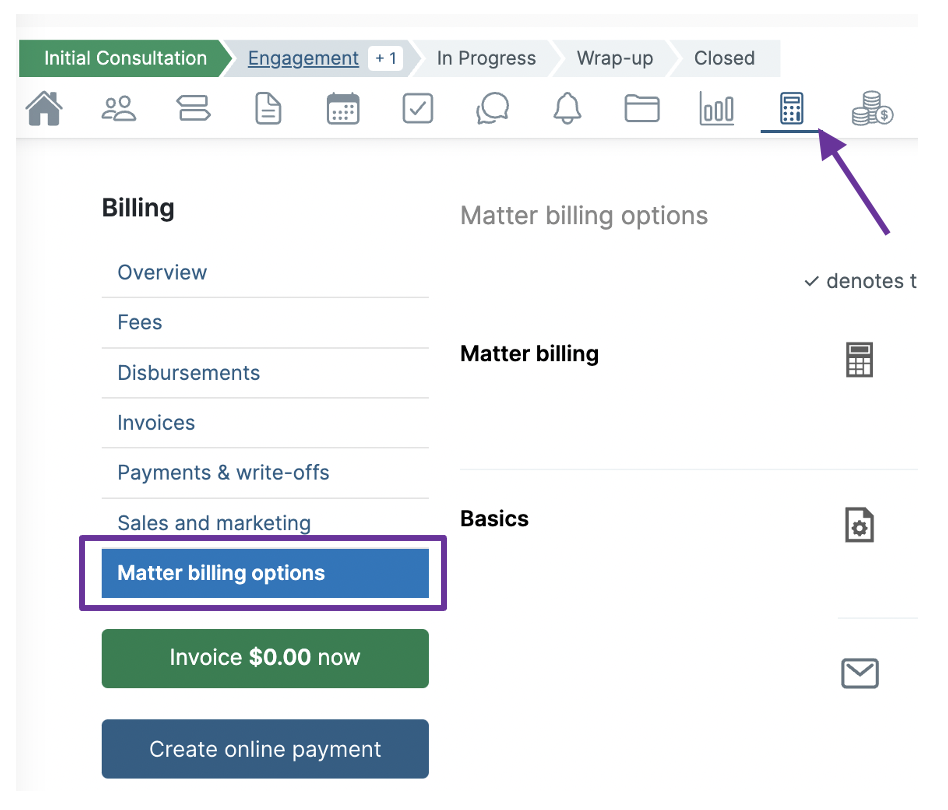Screen dimensions: 948x810
Task: Check notifications via the bell icon
Action: tap(567, 108)
